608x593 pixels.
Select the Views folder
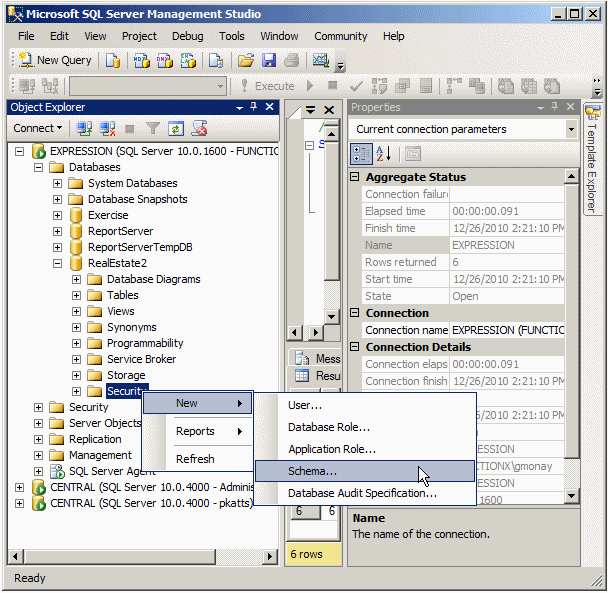coord(121,311)
